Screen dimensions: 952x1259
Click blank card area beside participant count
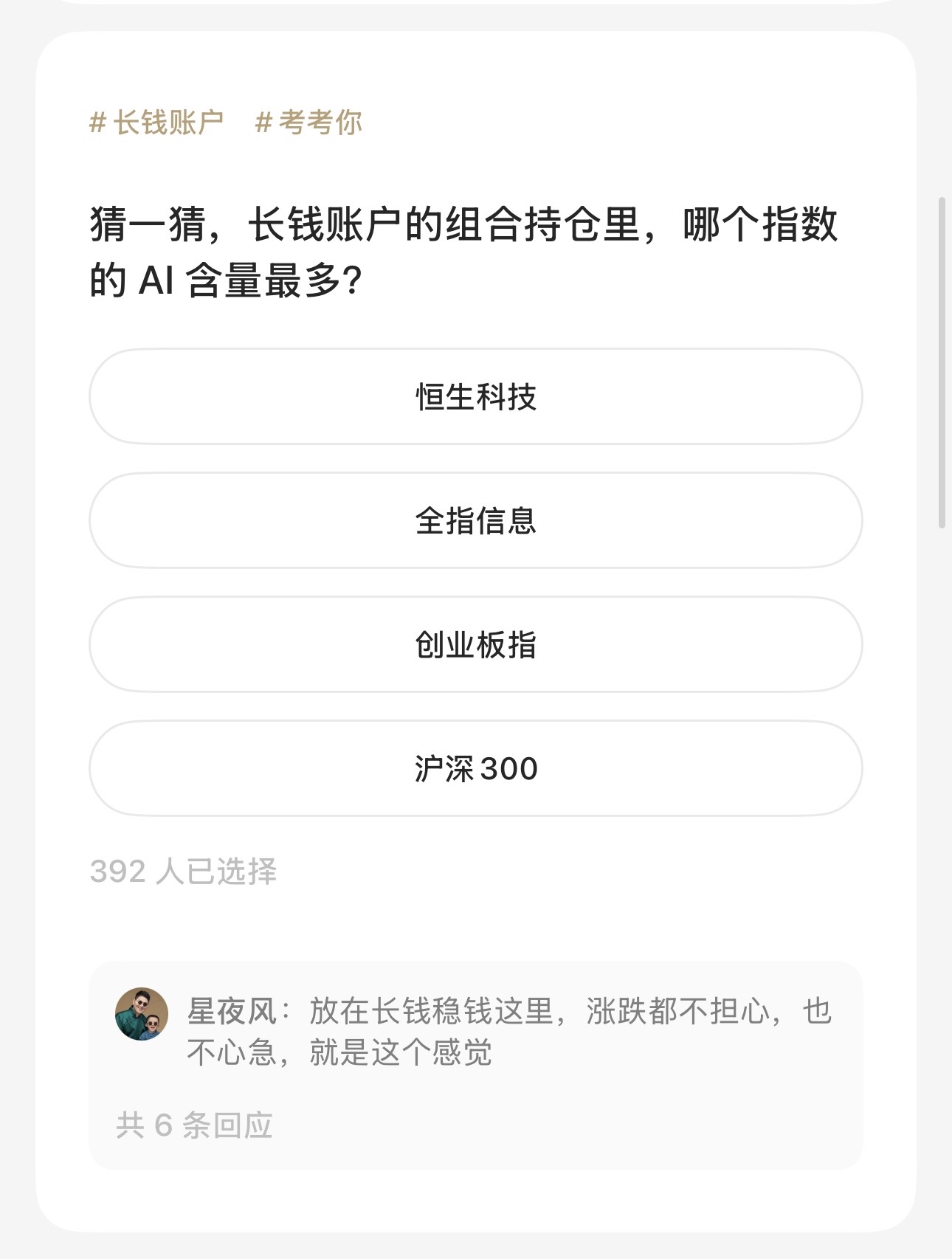click(x=568, y=872)
